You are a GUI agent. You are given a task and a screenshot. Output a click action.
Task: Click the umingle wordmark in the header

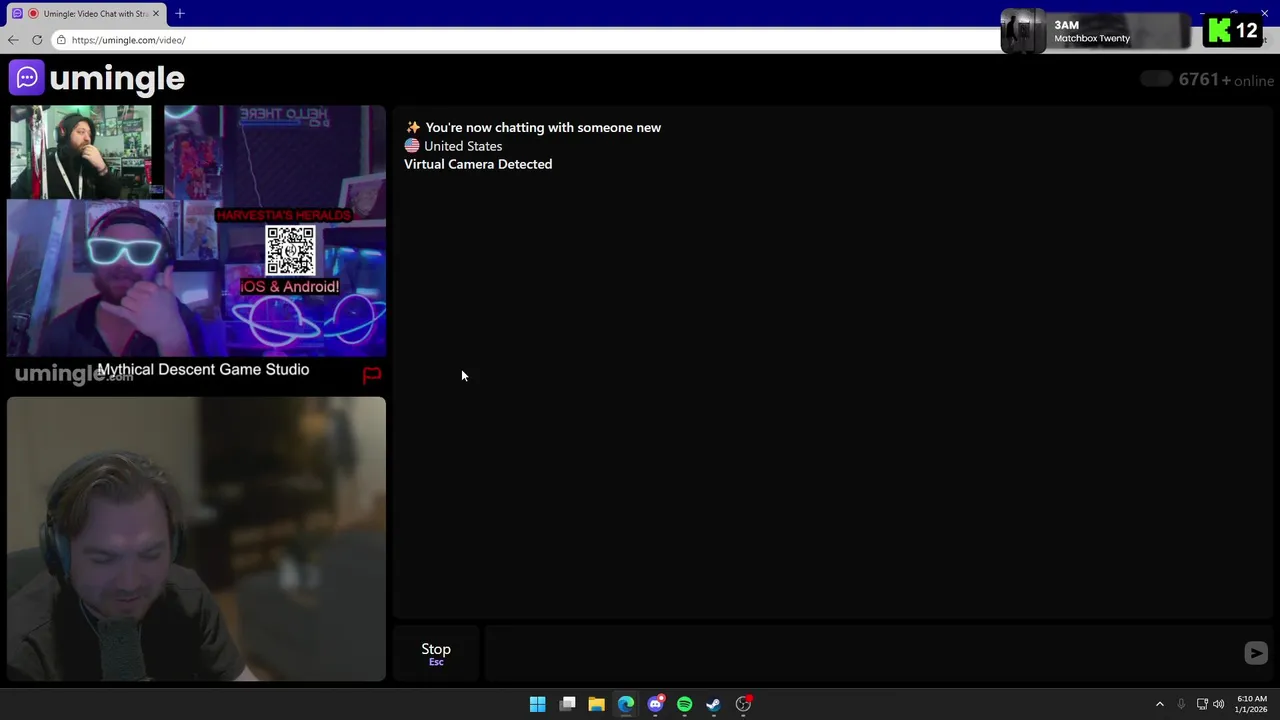[117, 78]
